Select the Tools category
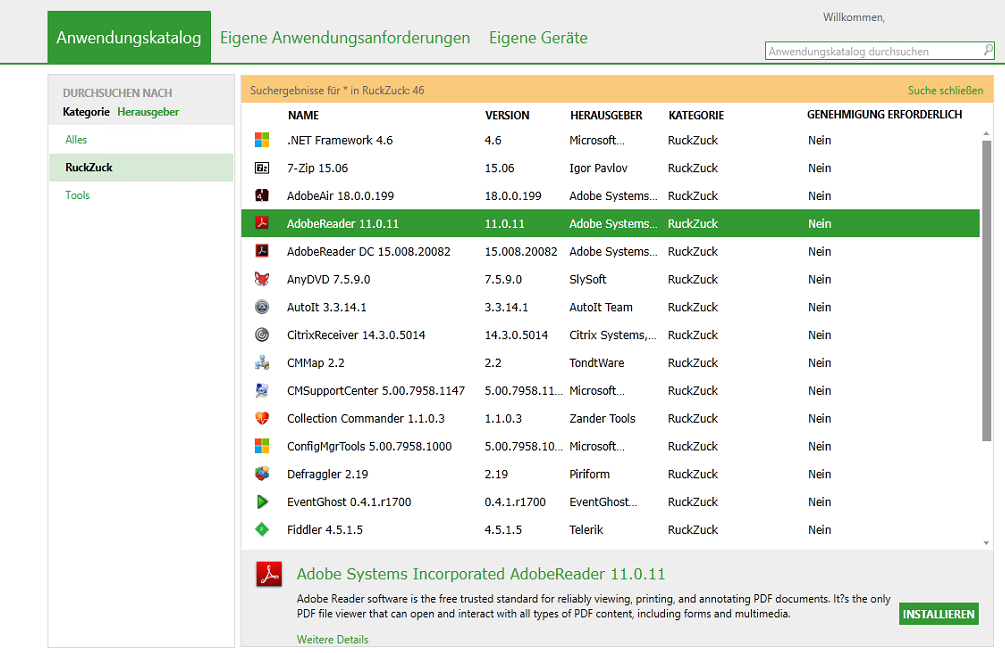 click(77, 195)
